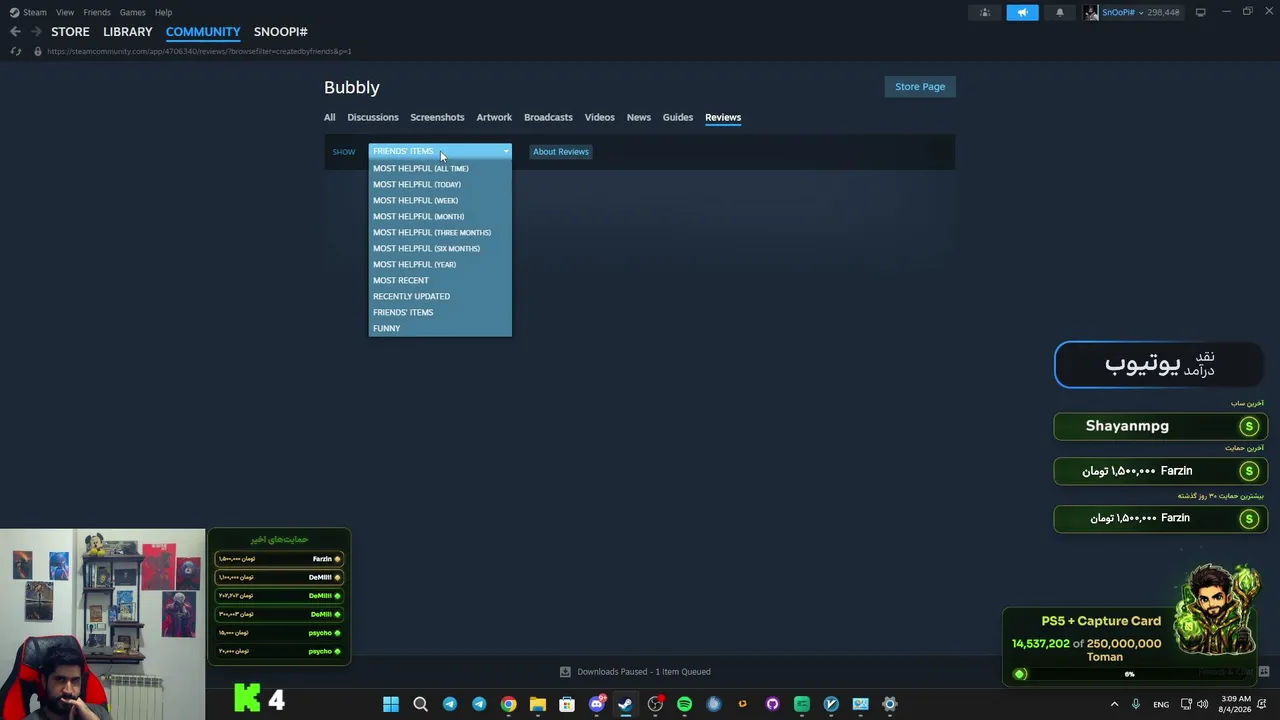
Task: Reload the page with the refresh icon
Action: [15, 51]
